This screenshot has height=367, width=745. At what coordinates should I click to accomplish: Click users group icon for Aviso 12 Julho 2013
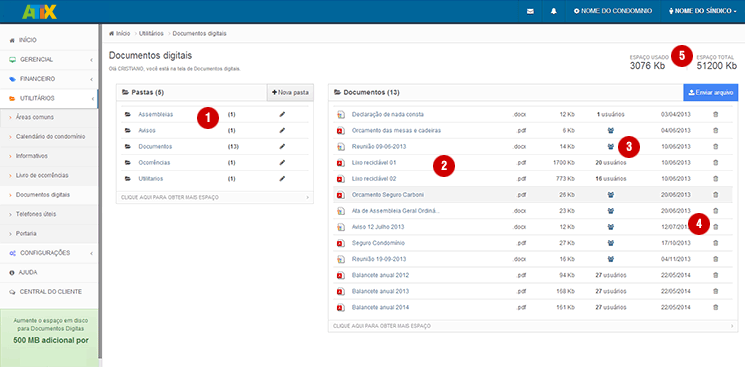coord(611,227)
